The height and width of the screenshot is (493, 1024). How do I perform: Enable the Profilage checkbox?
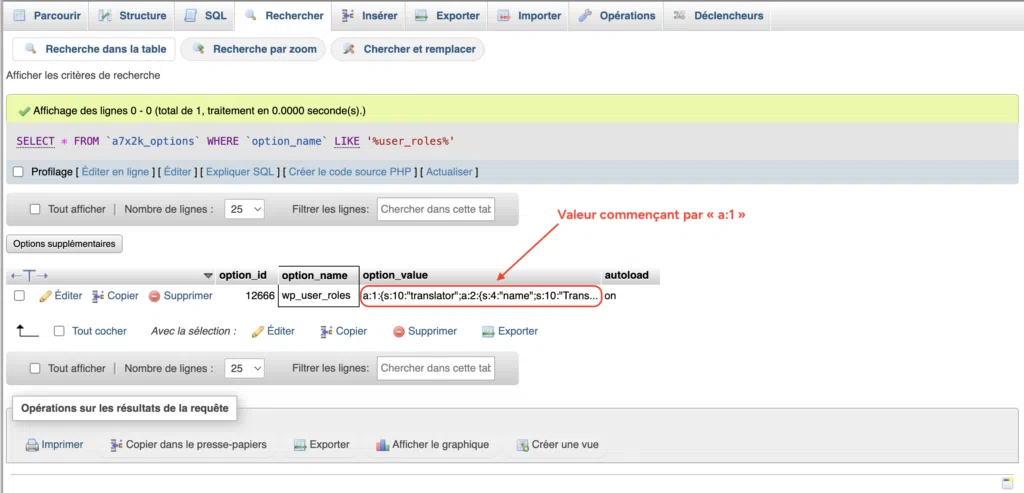click(18, 172)
